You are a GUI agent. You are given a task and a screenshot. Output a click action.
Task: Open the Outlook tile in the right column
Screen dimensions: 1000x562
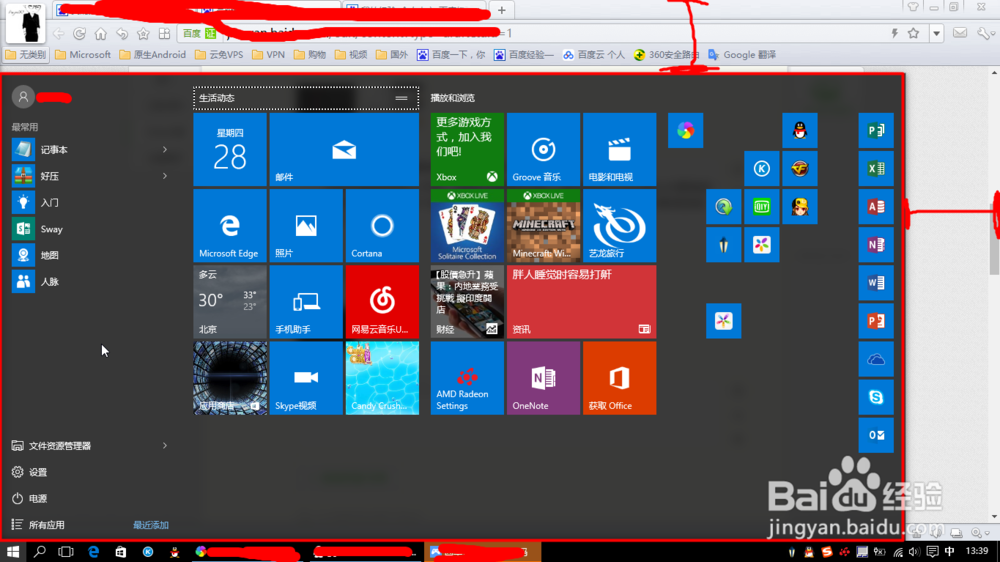[x=876, y=435]
